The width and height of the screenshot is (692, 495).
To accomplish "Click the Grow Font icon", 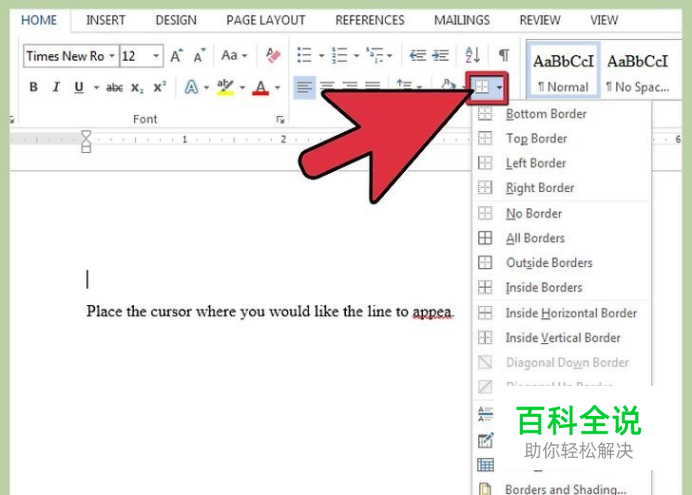I will [x=177, y=56].
